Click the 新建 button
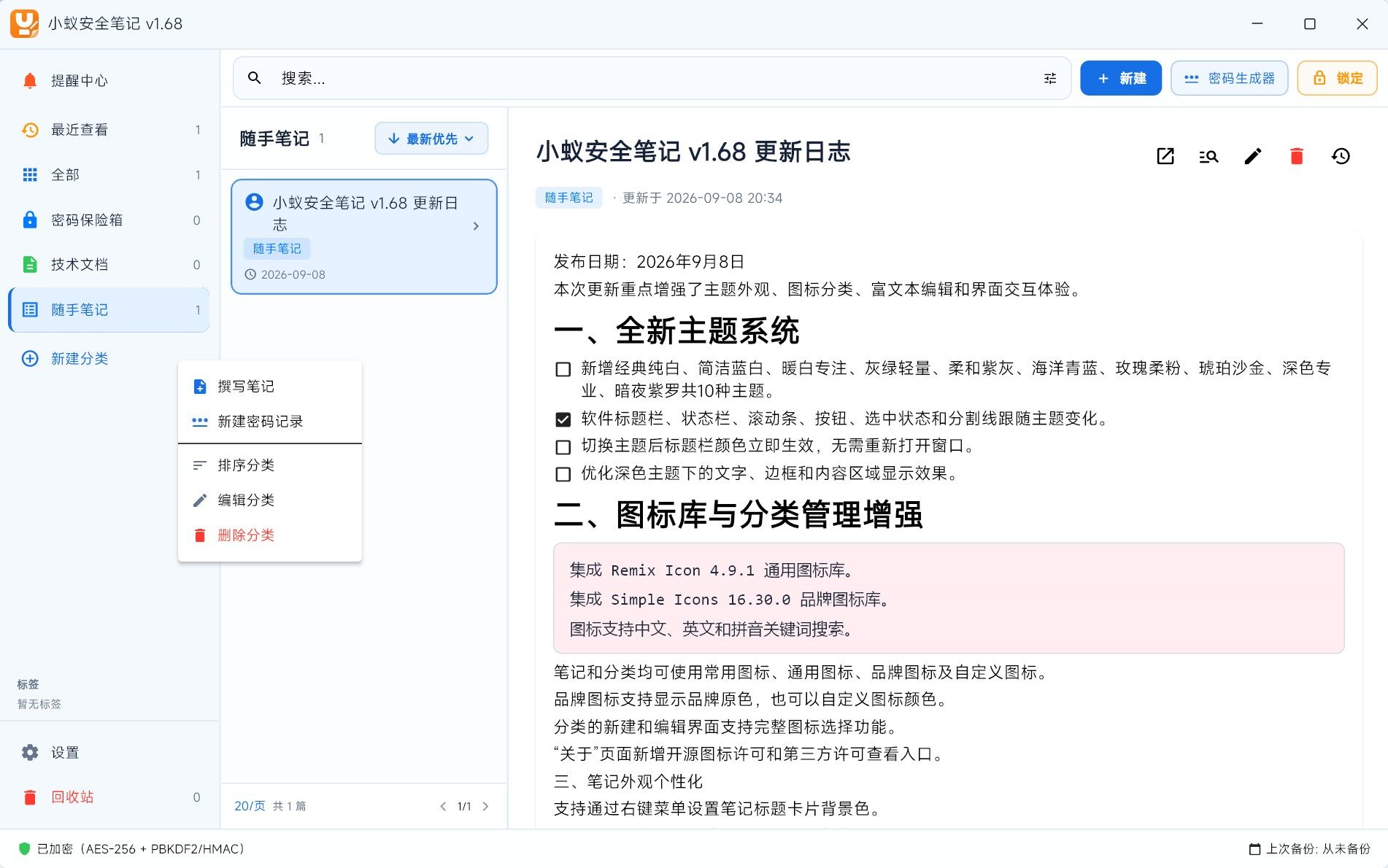The width and height of the screenshot is (1388, 868). click(x=1121, y=78)
